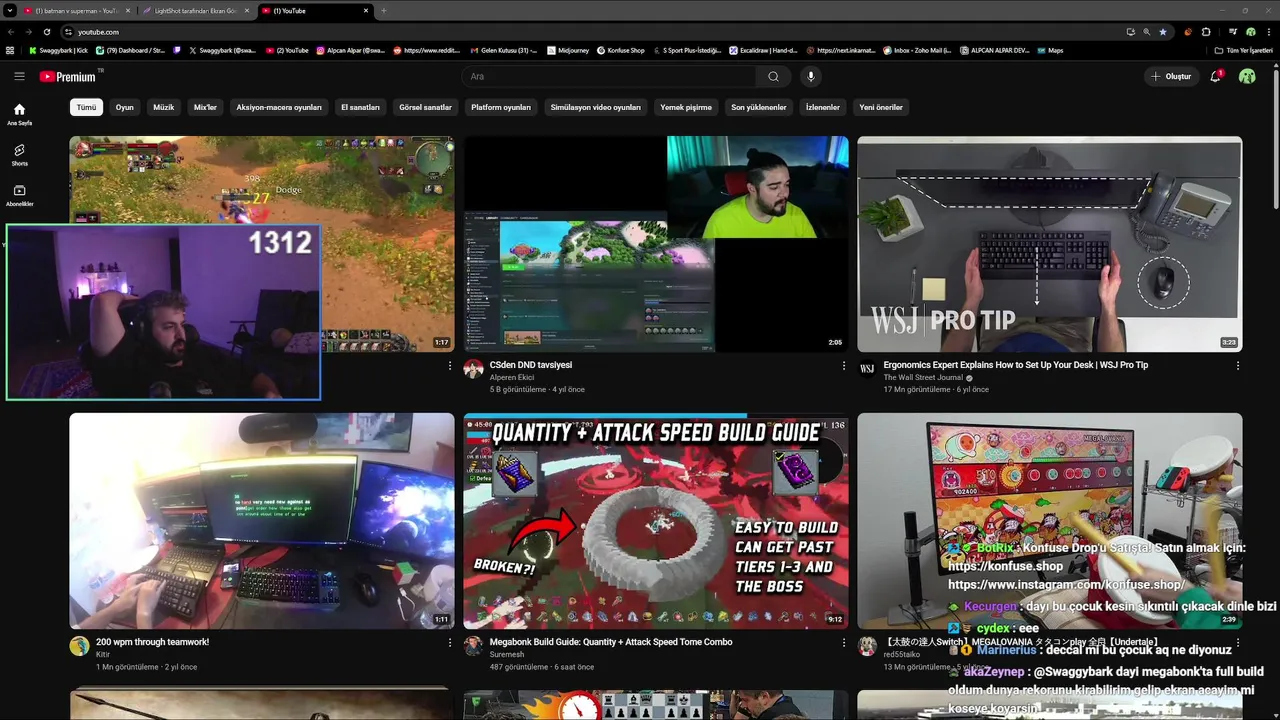Viewport: 1280px width, 720px height.
Task: Start voice search with microphone icon
Action: click(x=811, y=76)
